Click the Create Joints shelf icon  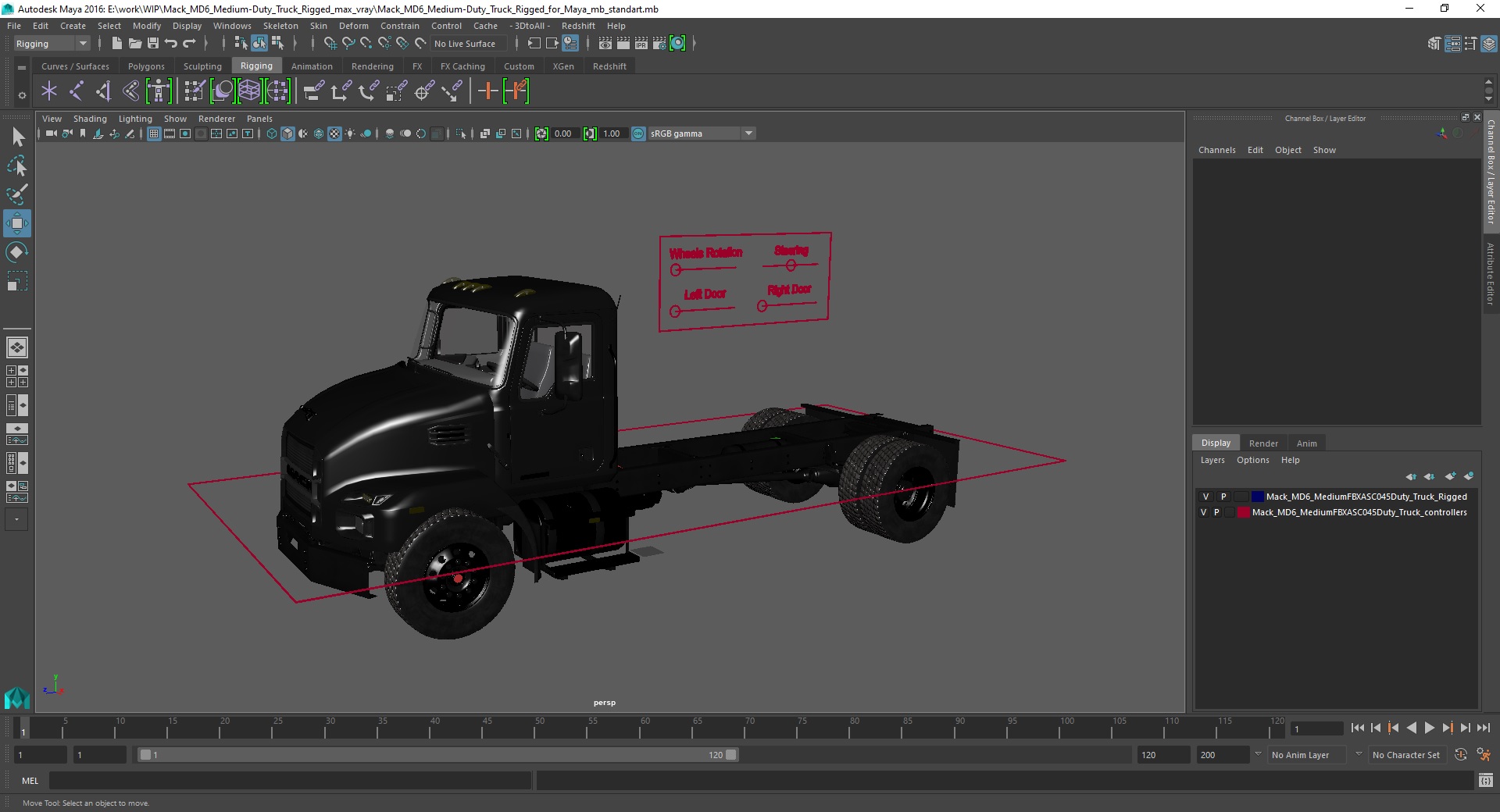click(77, 91)
